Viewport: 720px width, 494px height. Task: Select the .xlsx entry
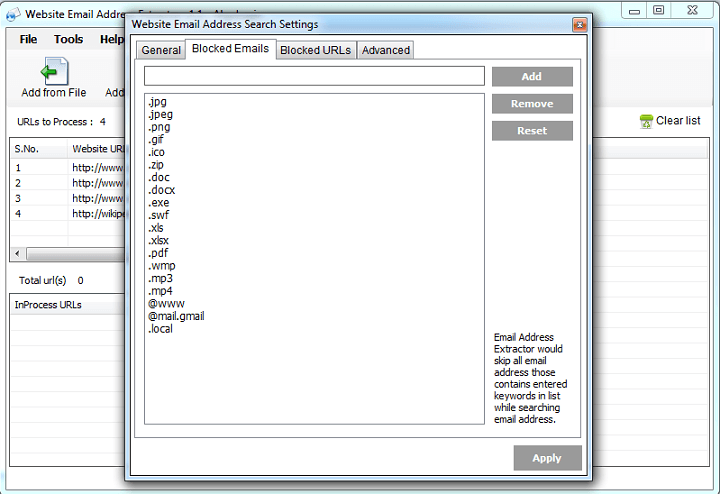[x=158, y=241]
